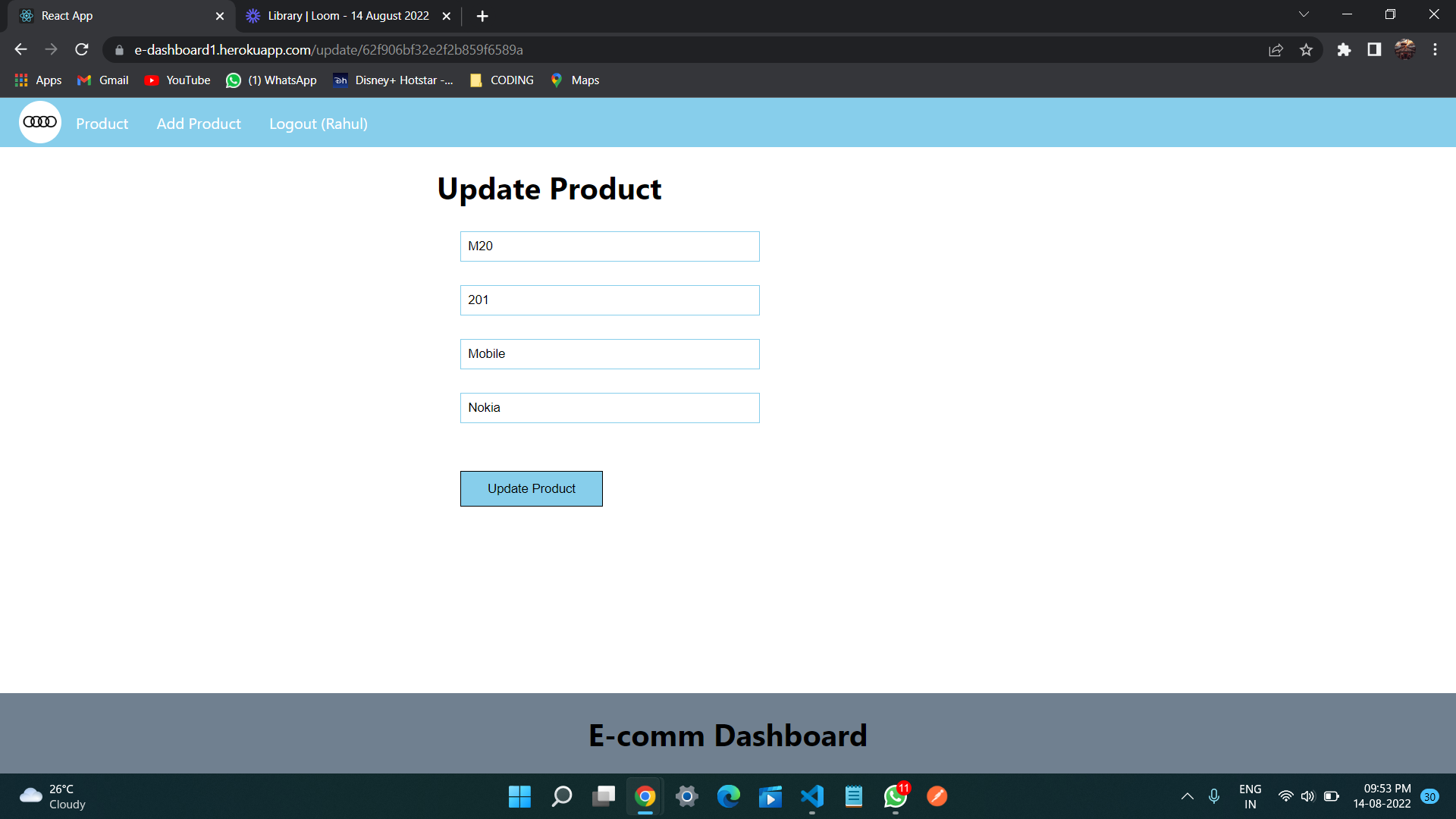This screenshot has width=1456, height=819.
Task: Open the Disney+ Hotstar bookmark
Action: 393,80
